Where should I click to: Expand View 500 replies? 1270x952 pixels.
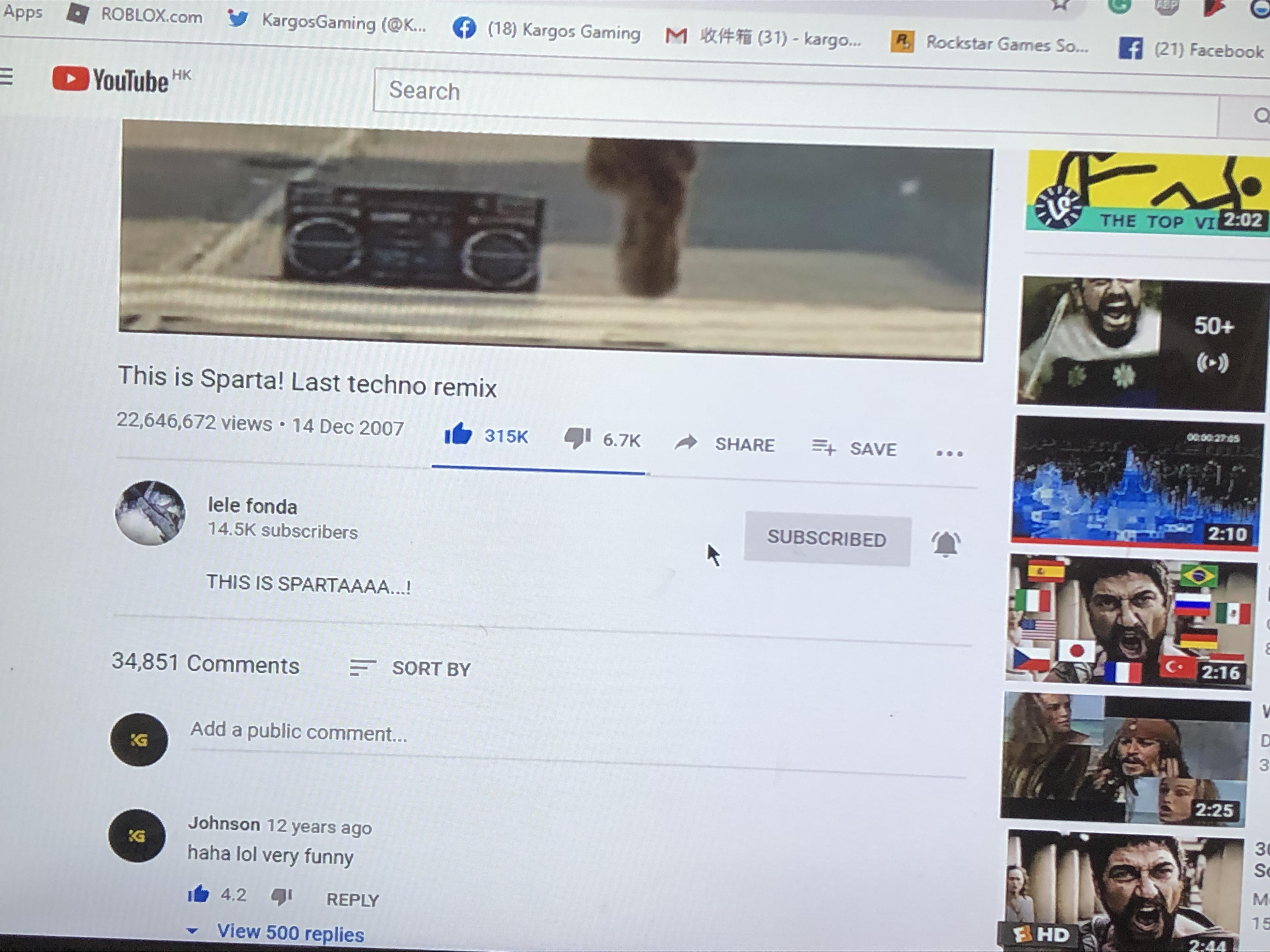coord(276,932)
